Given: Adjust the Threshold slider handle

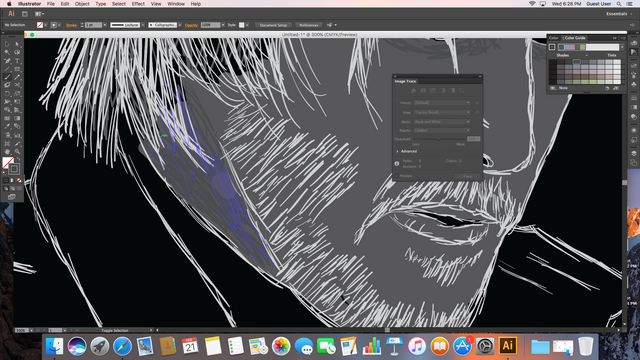Looking at the screenshot, I should (x=438, y=139).
